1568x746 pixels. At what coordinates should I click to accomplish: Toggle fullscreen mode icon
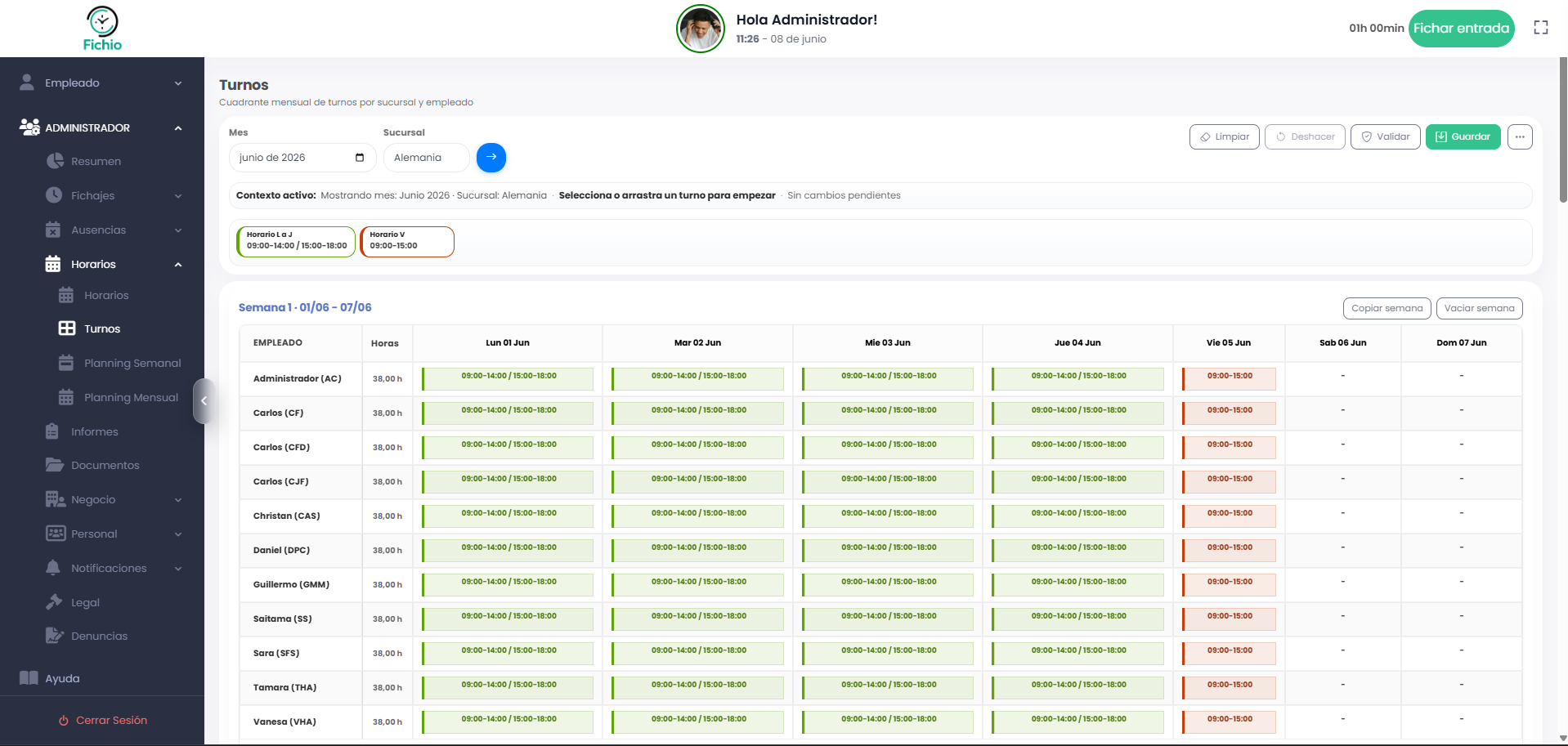pos(1541,28)
